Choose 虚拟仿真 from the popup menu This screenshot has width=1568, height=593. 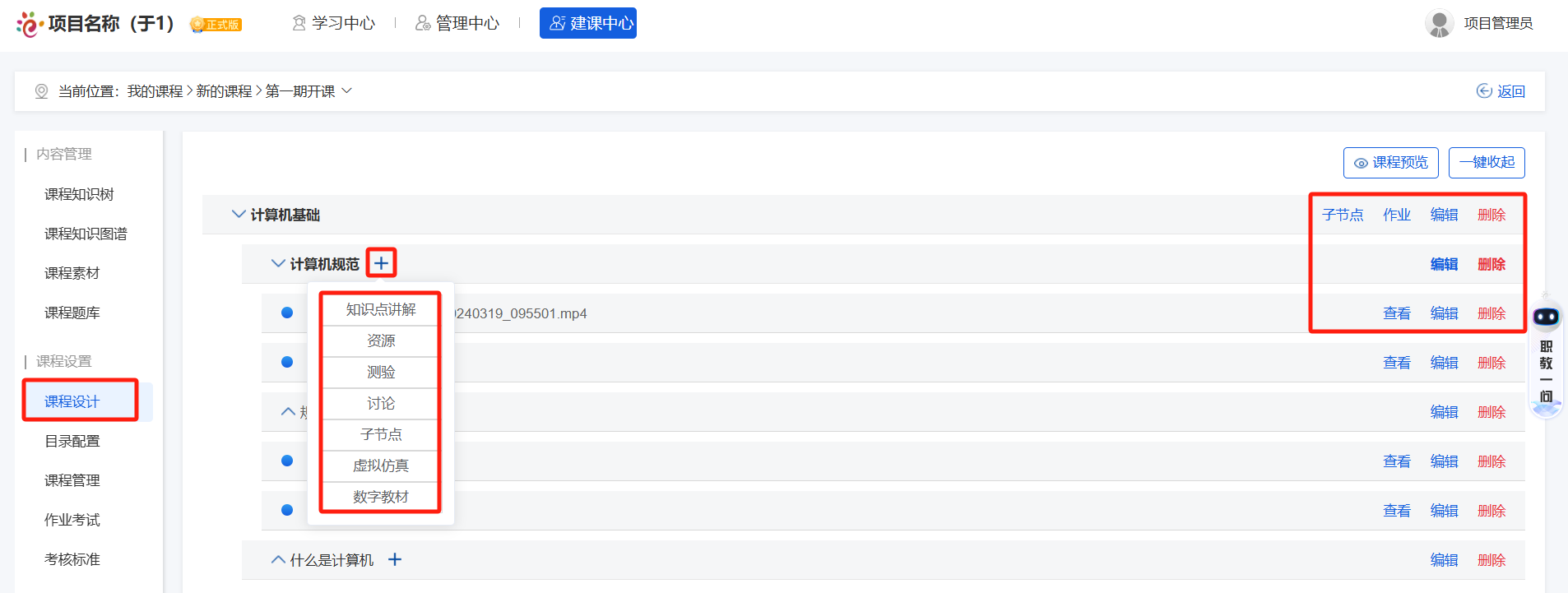380,466
